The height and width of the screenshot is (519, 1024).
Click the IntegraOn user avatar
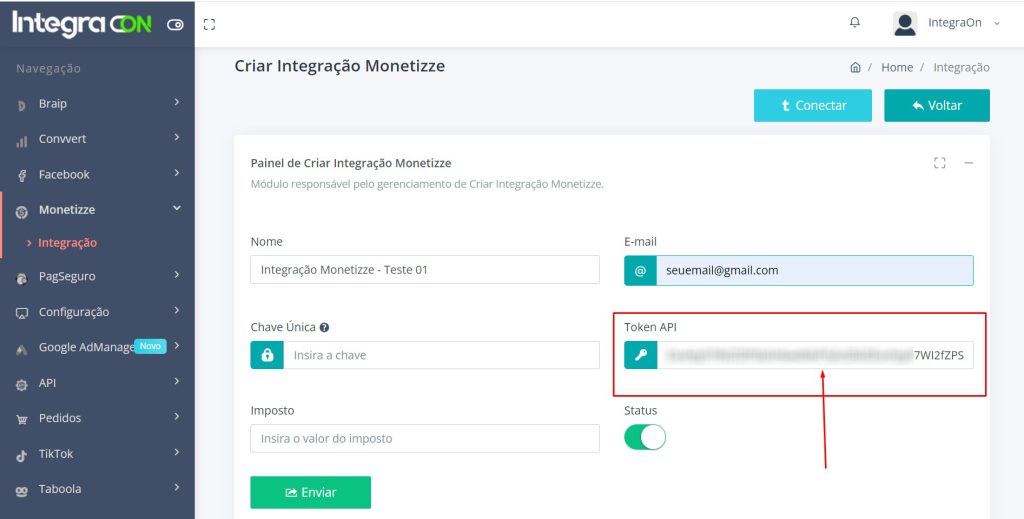click(x=905, y=23)
